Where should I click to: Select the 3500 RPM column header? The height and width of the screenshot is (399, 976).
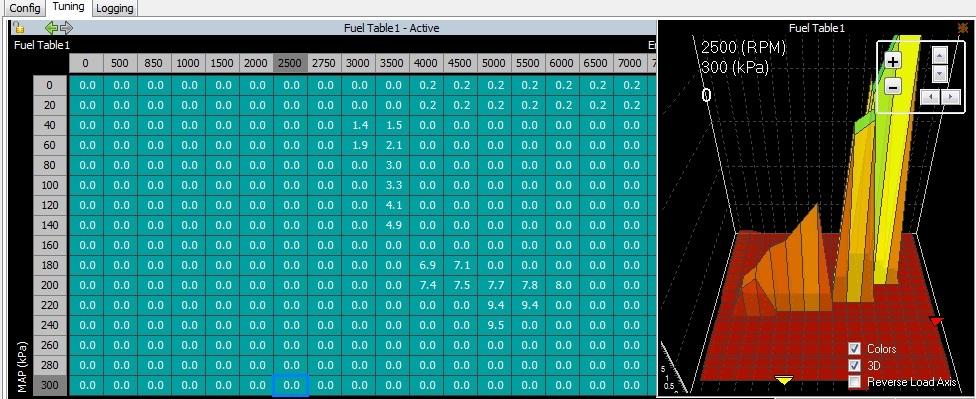click(392, 63)
